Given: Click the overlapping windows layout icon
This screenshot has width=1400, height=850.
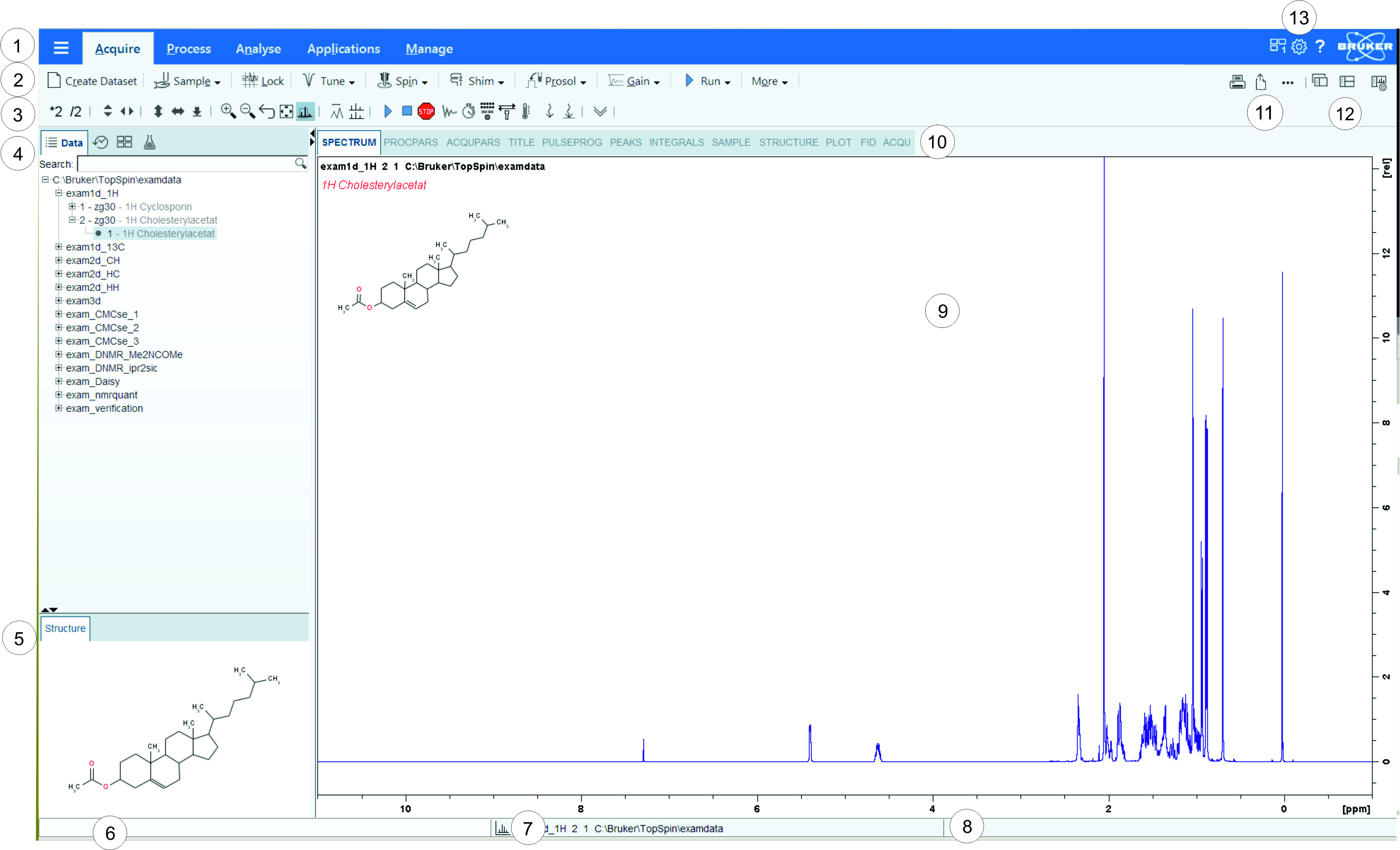Looking at the screenshot, I should tap(1320, 81).
